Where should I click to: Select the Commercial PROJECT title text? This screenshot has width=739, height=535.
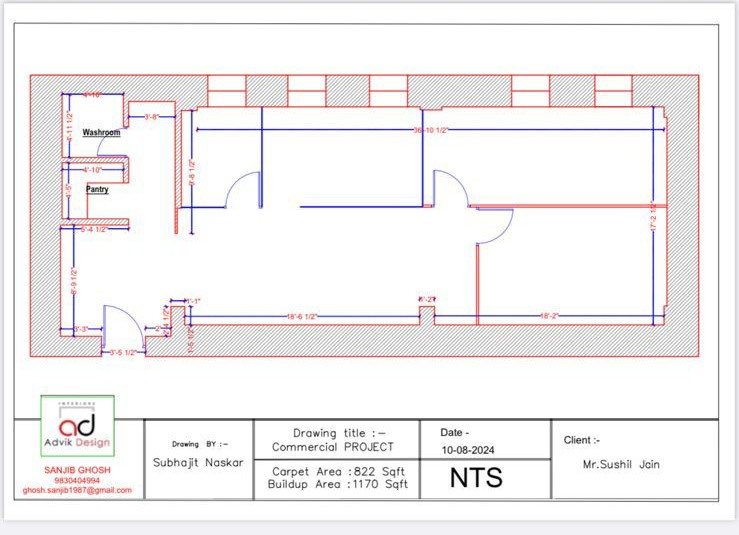[332, 447]
